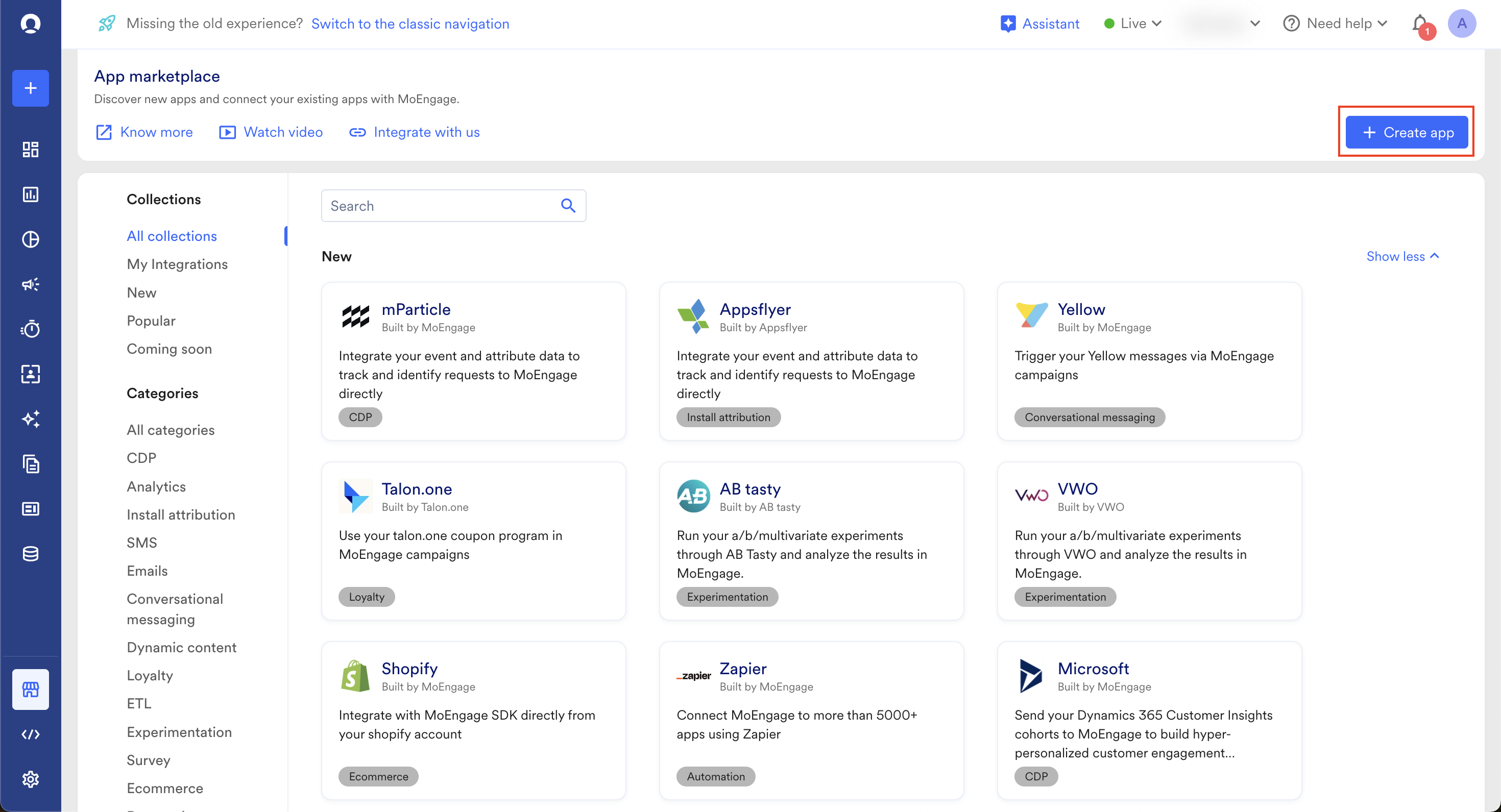Filter by the Dynamic content category
This screenshot has height=812, width=1501.
coord(182,647)
